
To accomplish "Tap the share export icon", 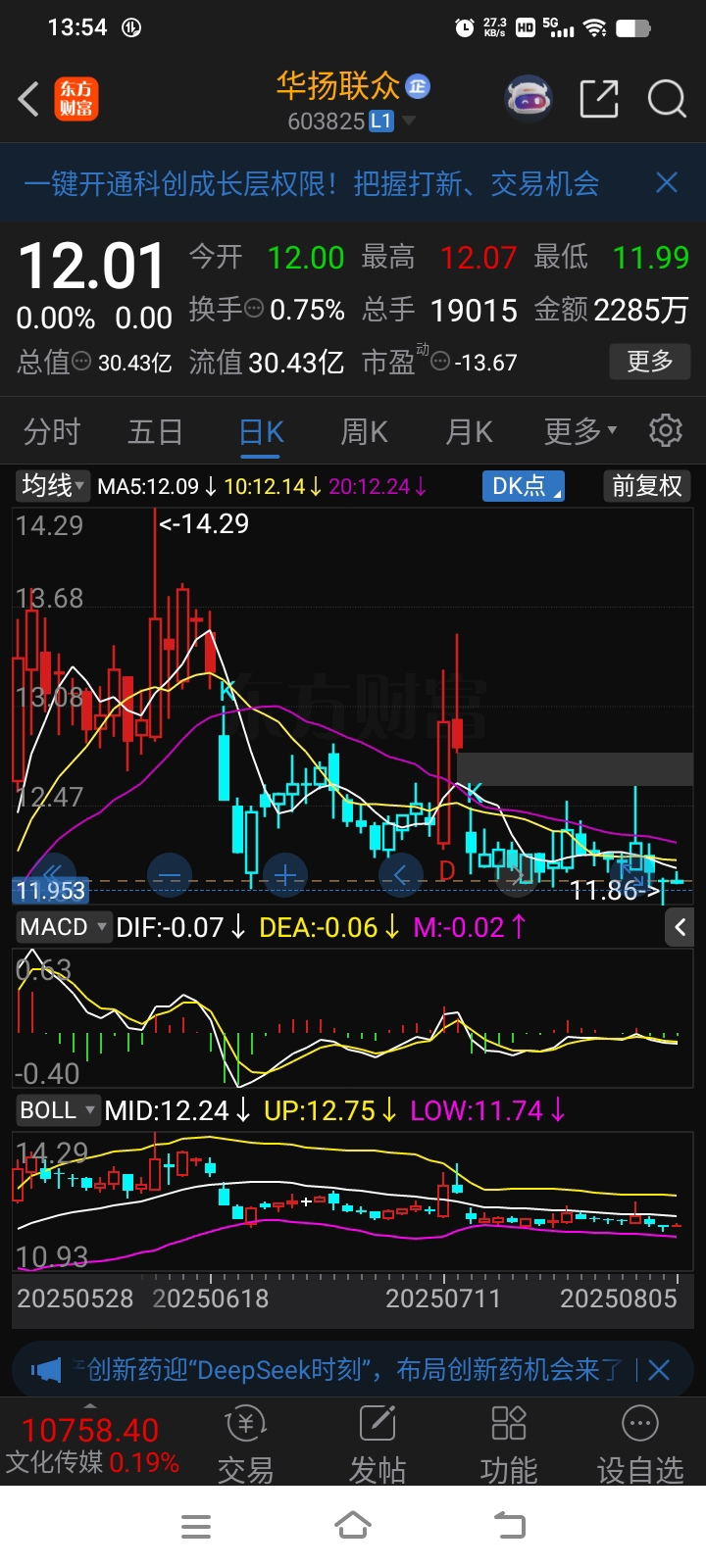I will coord(599,99).
